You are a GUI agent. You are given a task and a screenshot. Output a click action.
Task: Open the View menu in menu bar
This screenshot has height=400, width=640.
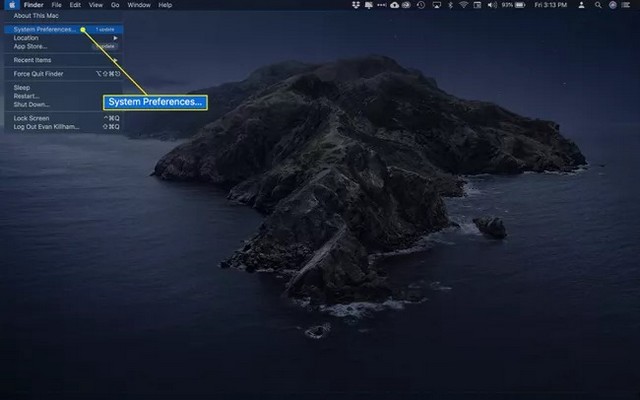pyautogui.click(x=96, y=5)
